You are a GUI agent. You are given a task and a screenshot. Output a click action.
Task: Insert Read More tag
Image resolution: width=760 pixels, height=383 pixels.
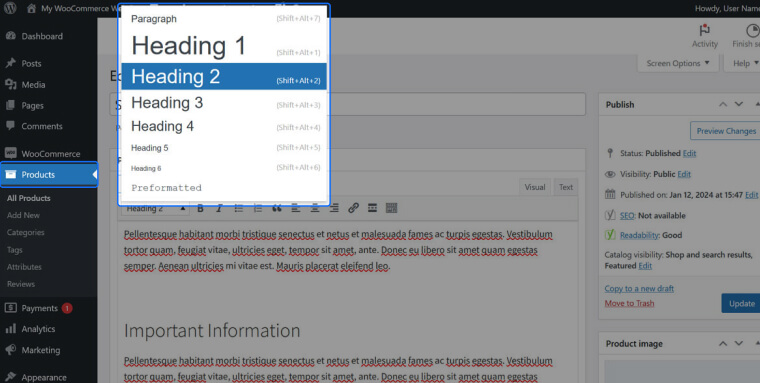372,208
